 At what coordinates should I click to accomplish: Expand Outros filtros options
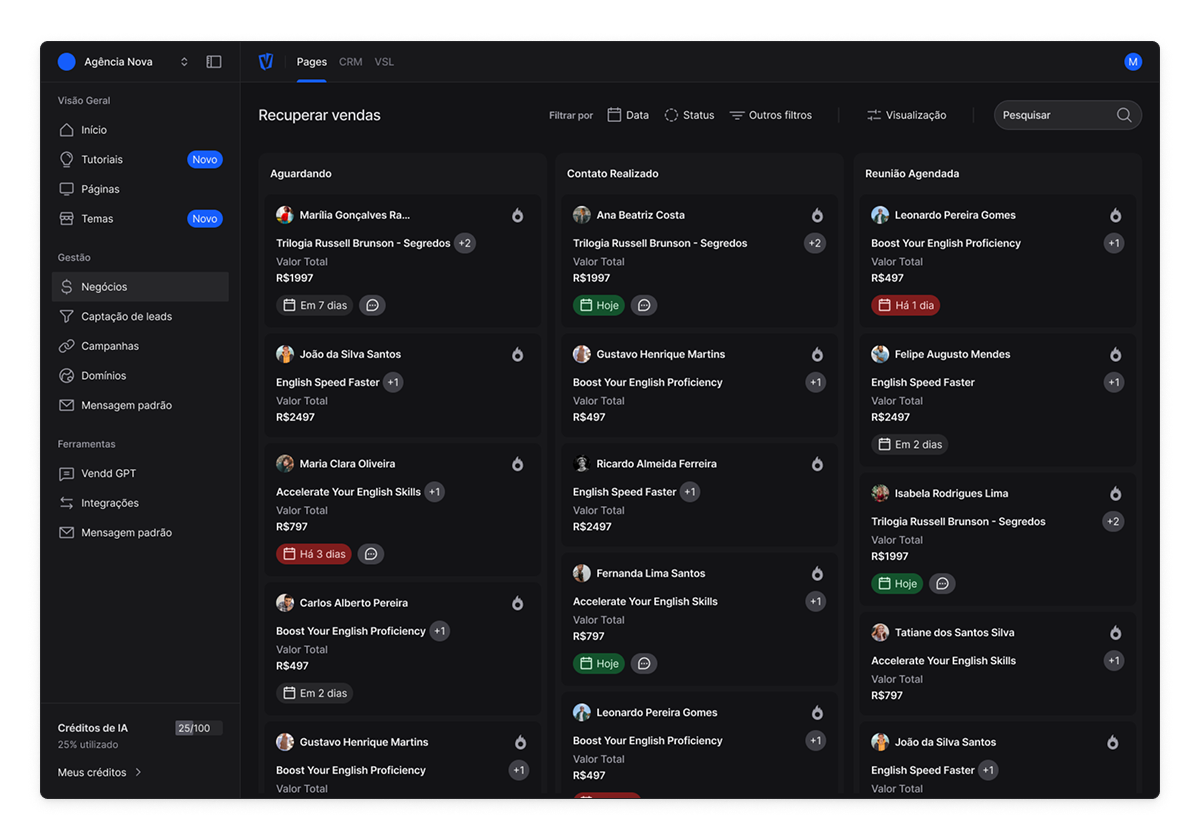pyautogui.click(x=770, y=115)
